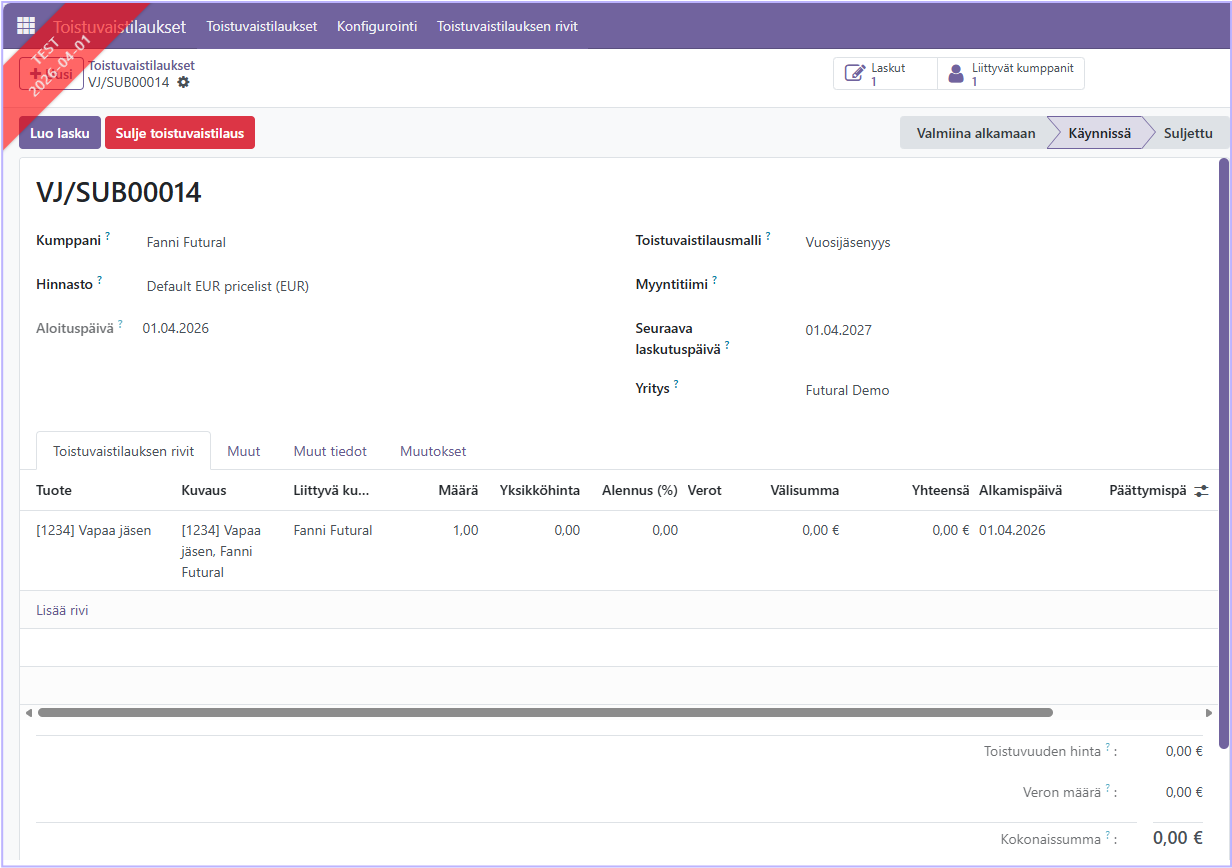Open column settings adjust icon in table
The width and height of the screenshot is (1232, 868).
(x=1201, y=491)
